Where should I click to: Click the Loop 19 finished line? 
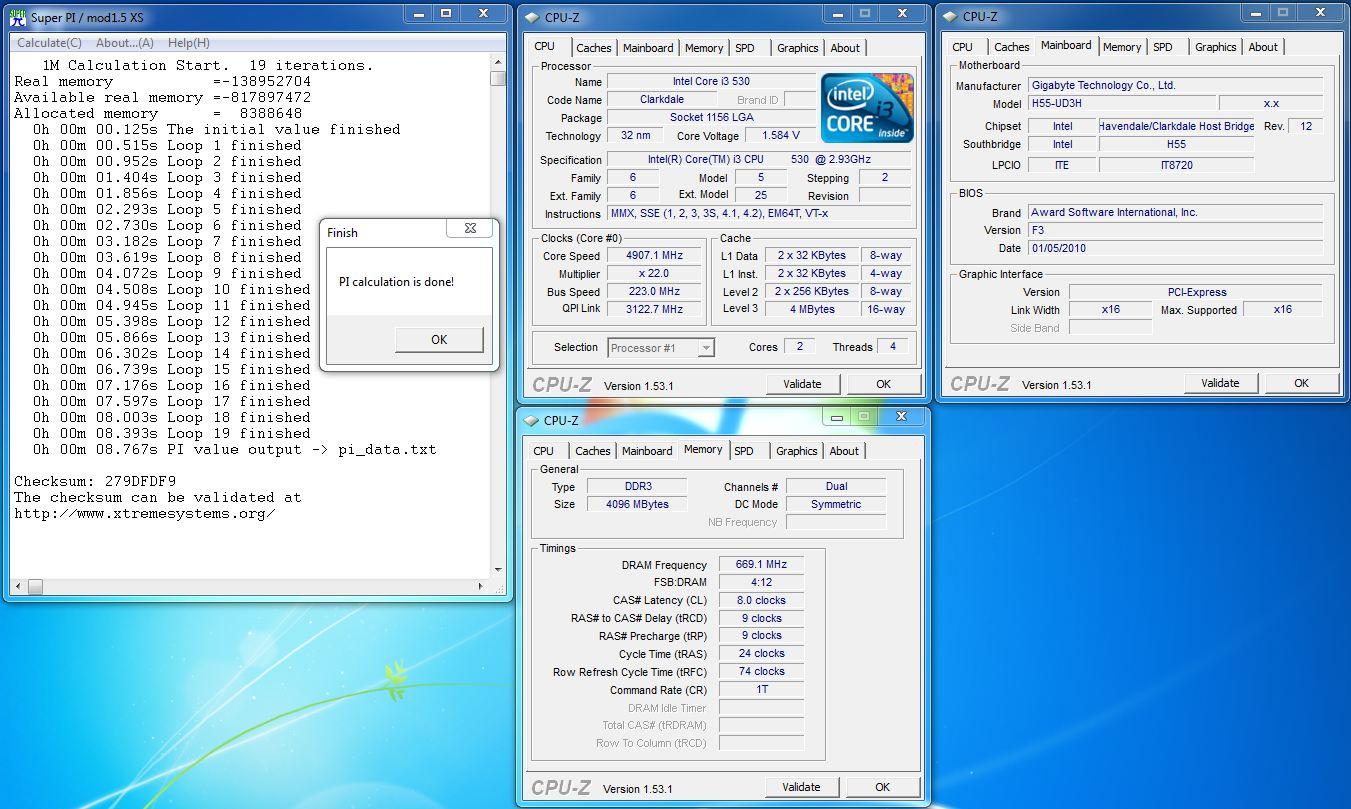tap(171, 433)
